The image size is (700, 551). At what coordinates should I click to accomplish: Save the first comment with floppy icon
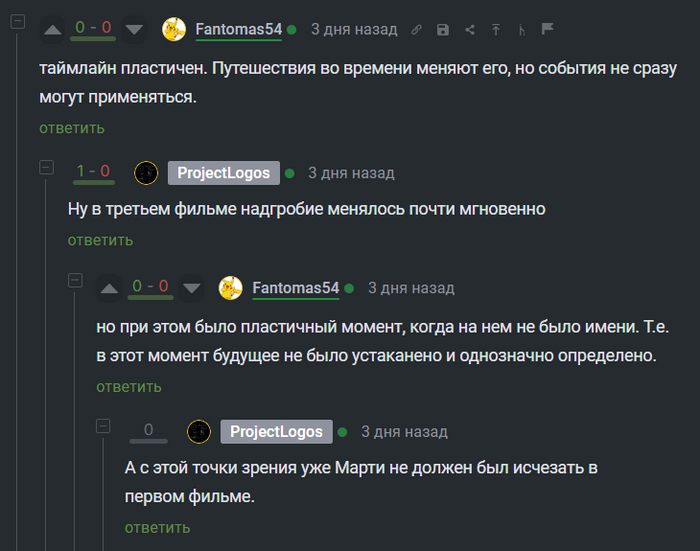click(x=443, y=30)
